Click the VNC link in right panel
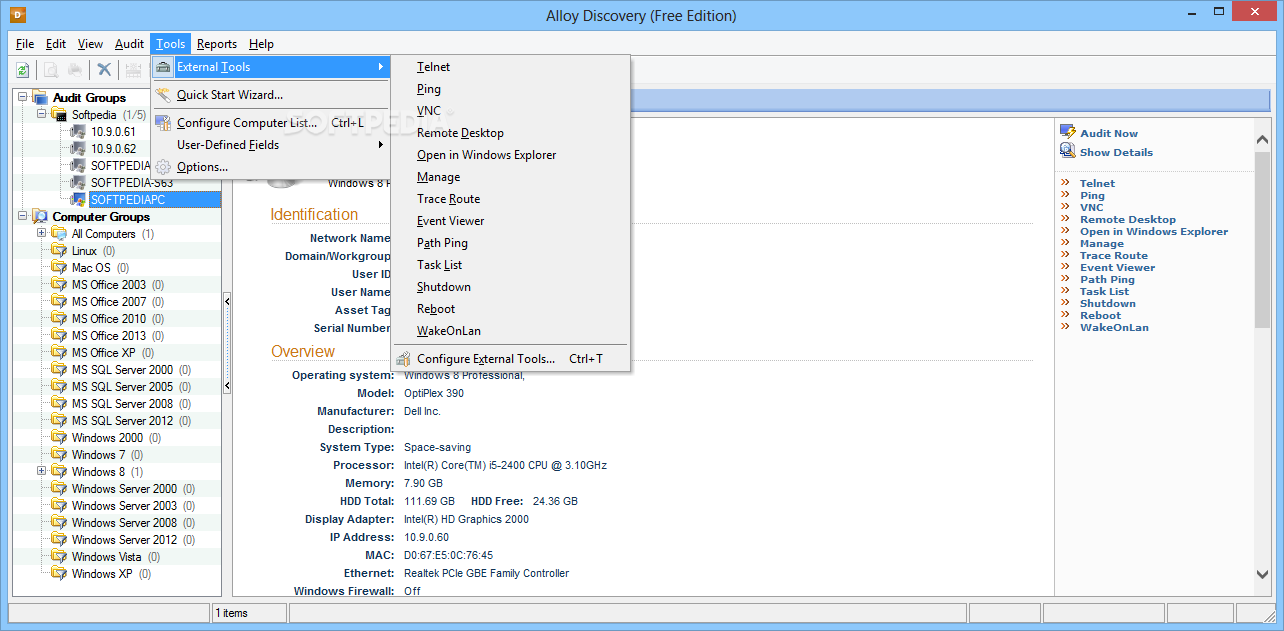 (1092, 208)
